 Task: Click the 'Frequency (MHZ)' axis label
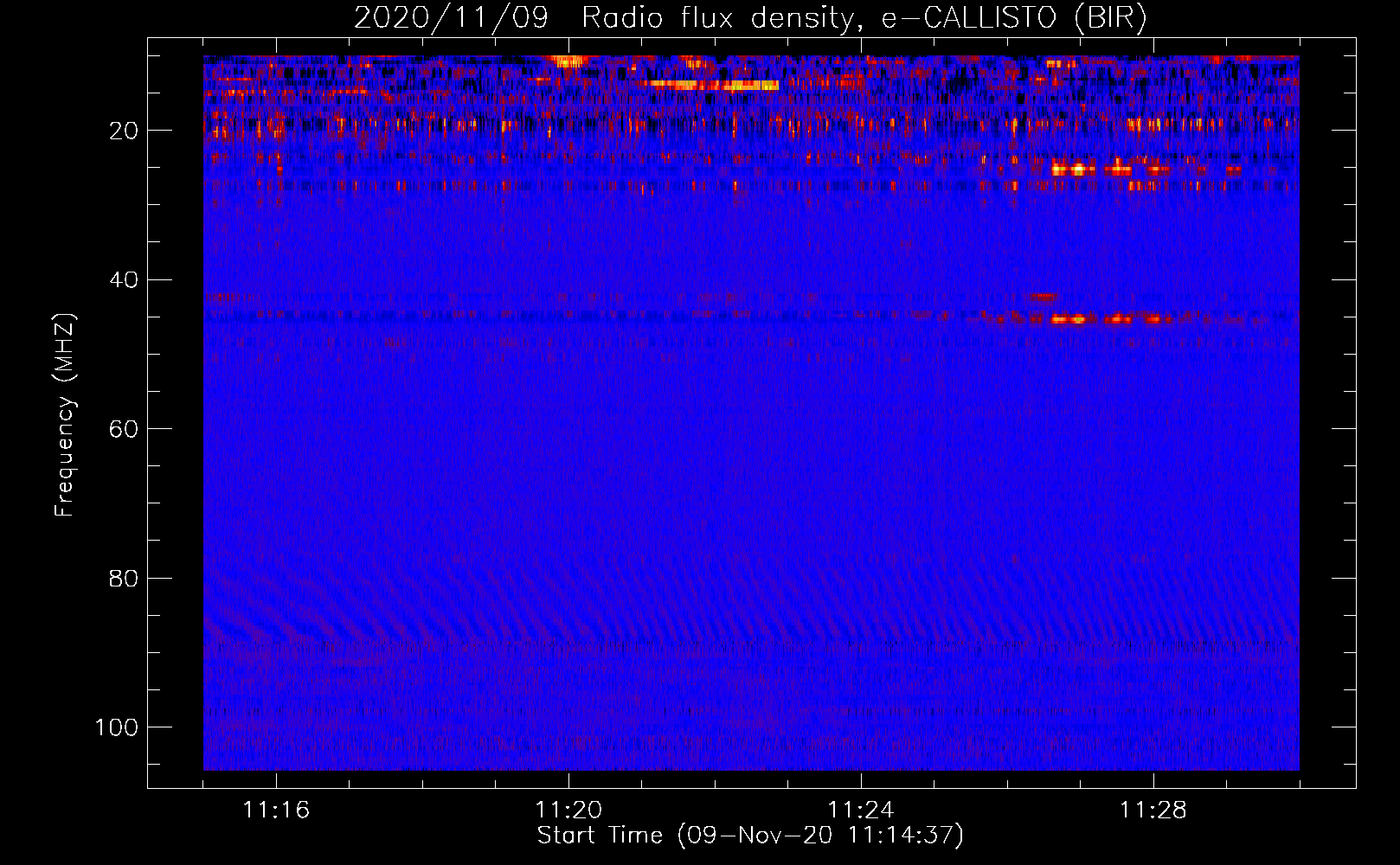click(x=66, y=415)
